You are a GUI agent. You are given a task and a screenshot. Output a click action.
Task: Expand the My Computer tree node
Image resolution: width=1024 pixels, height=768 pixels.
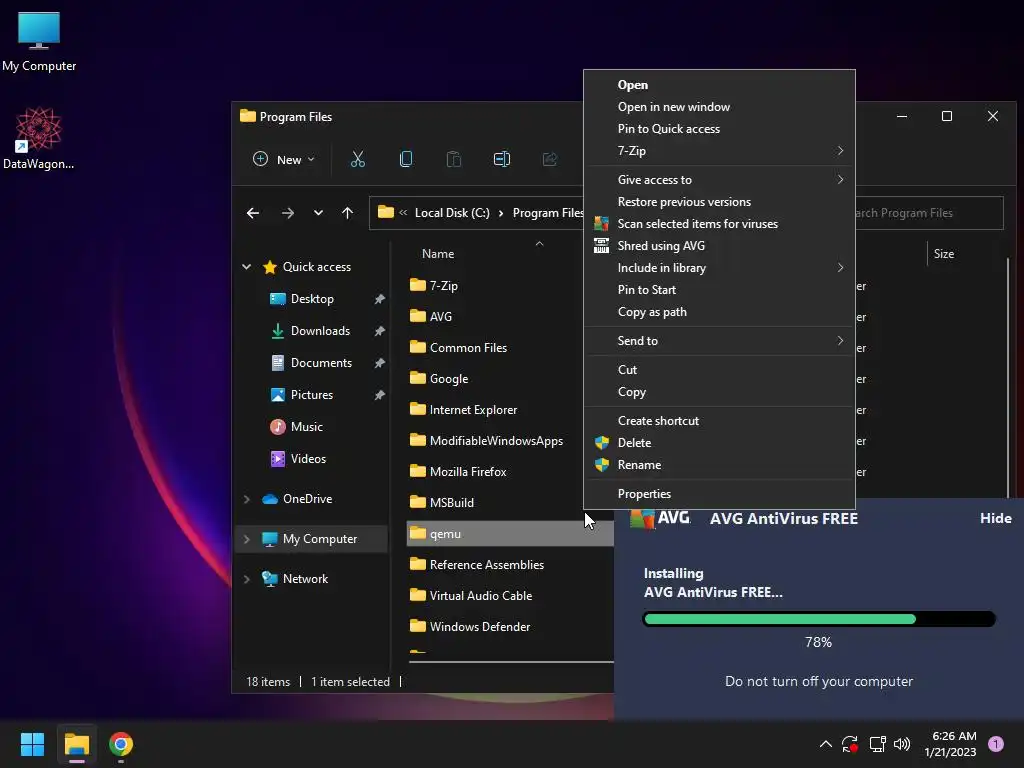tap(246, 539)
